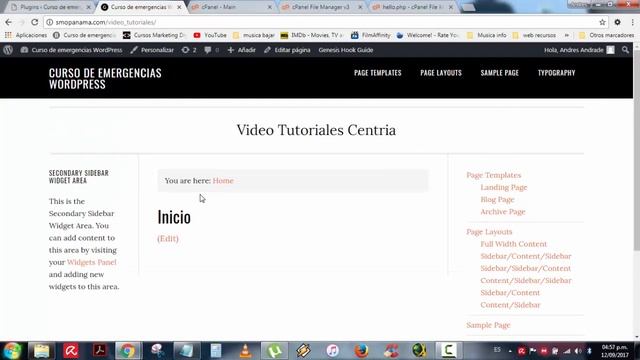The width and height of the screenshot is (640, 360).
Task: Open the Archive Page sidebar link
Action: [502, 212]
